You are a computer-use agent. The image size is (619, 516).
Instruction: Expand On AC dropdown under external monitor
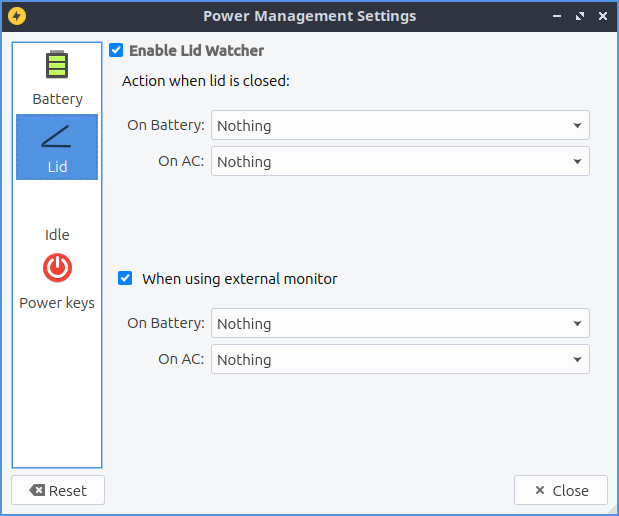tap(400, 360)
